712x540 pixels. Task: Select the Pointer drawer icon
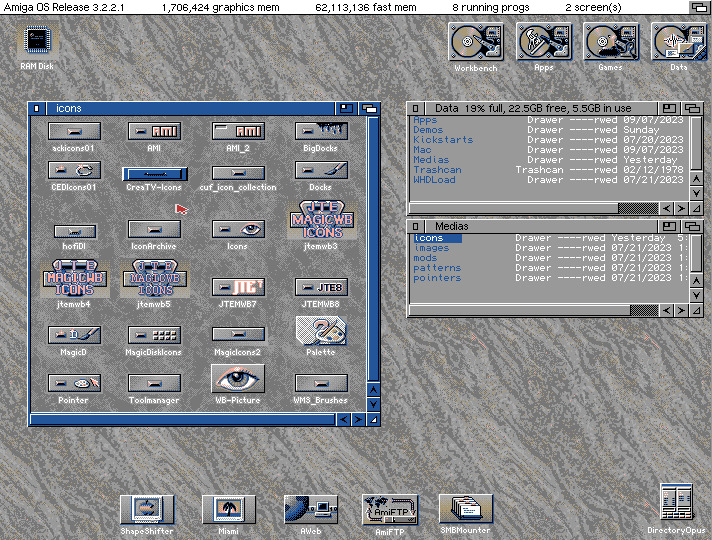(74, 384)
